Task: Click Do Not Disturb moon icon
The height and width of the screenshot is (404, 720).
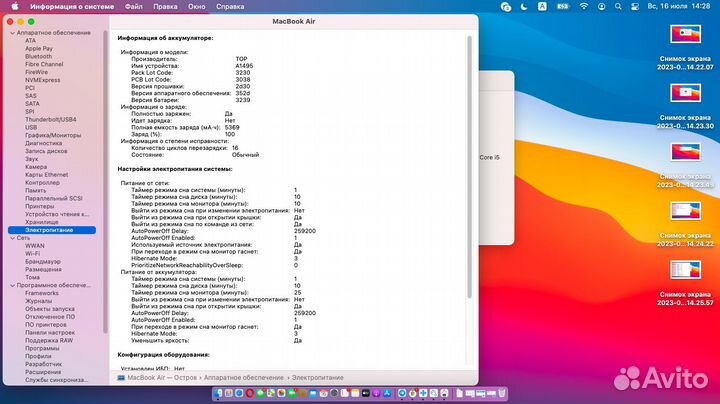Action: 524,6
